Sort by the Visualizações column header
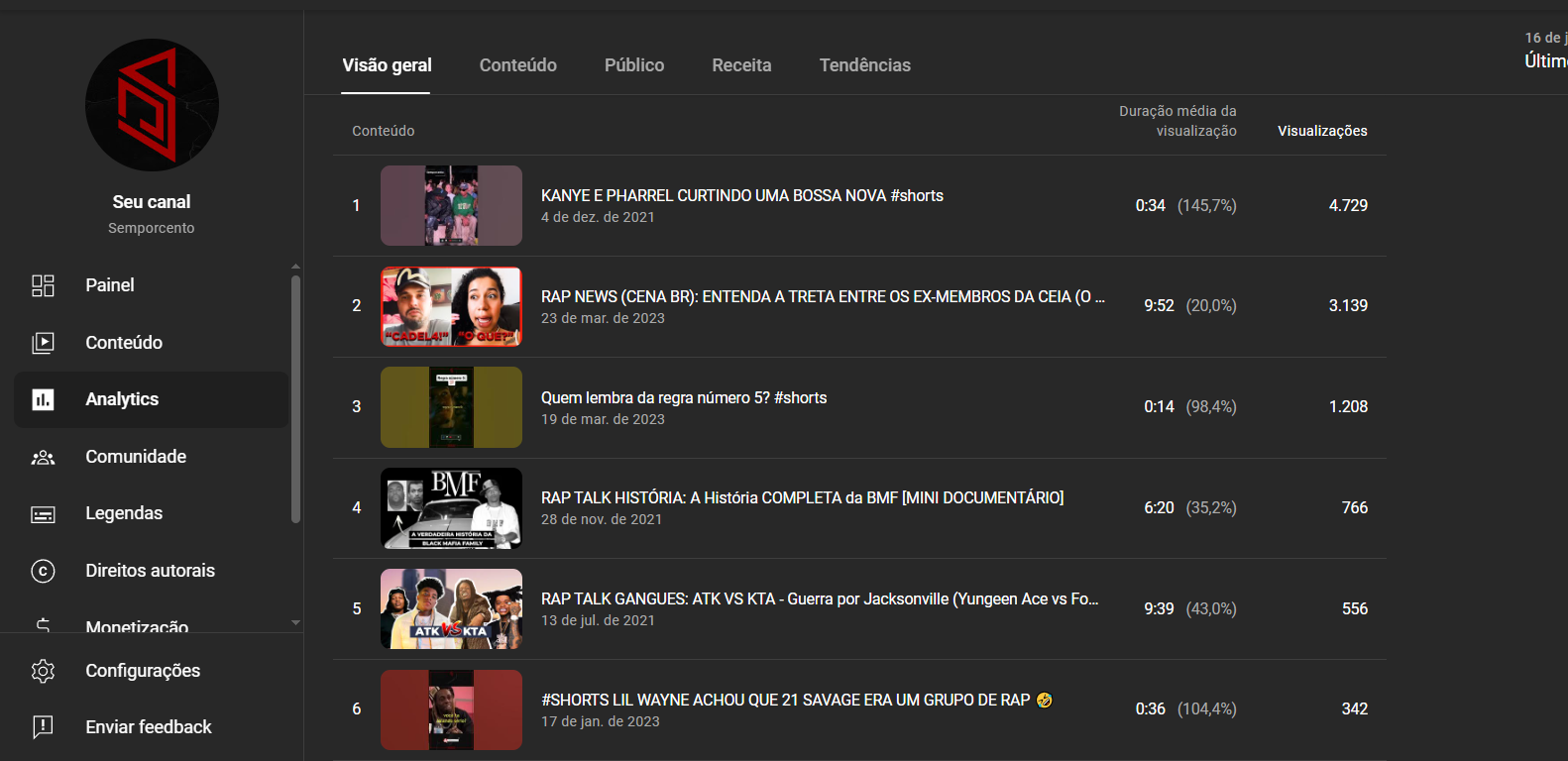The width and height of the screenshot is (1568, 761). pos(1321,131)
